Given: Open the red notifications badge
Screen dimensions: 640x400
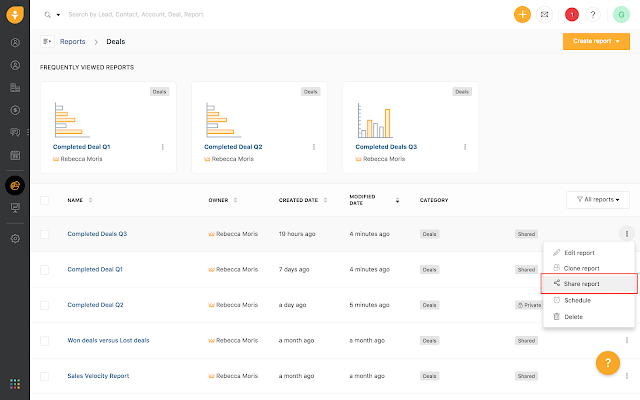Looking at the screenshot, I should tap(571, 15).
